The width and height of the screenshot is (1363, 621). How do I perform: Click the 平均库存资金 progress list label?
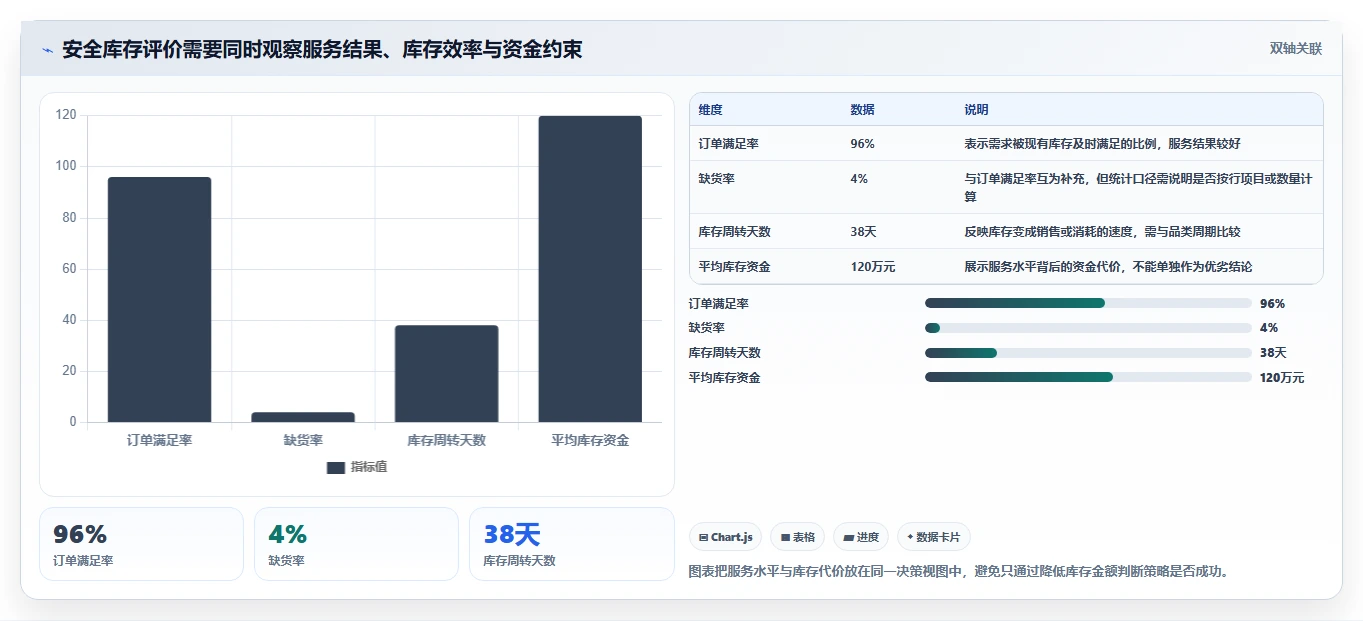[725, 378]
